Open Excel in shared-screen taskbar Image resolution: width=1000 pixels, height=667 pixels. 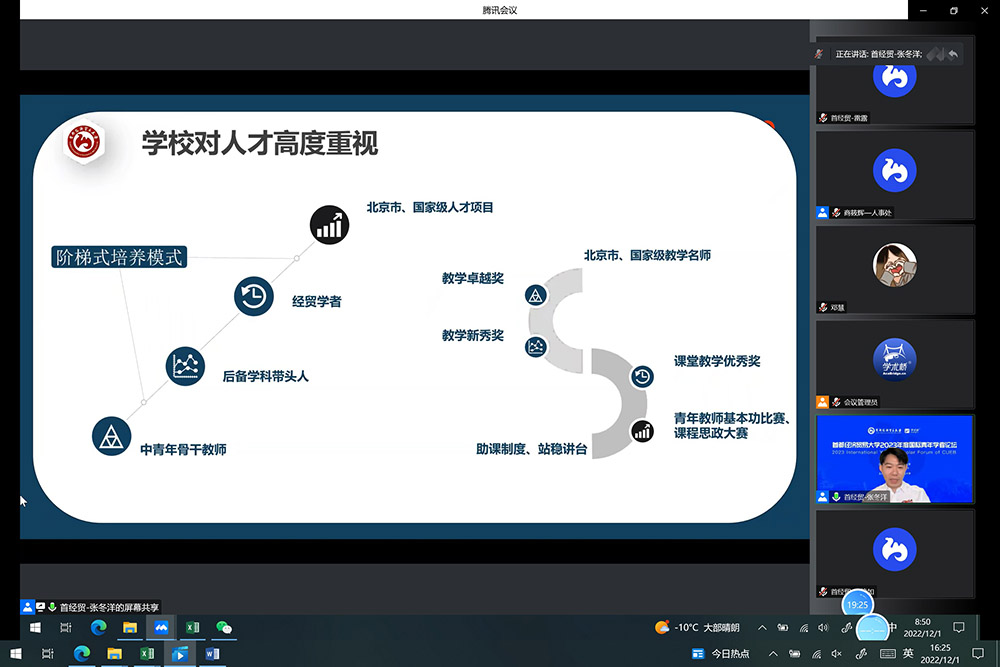click(193, 627)
